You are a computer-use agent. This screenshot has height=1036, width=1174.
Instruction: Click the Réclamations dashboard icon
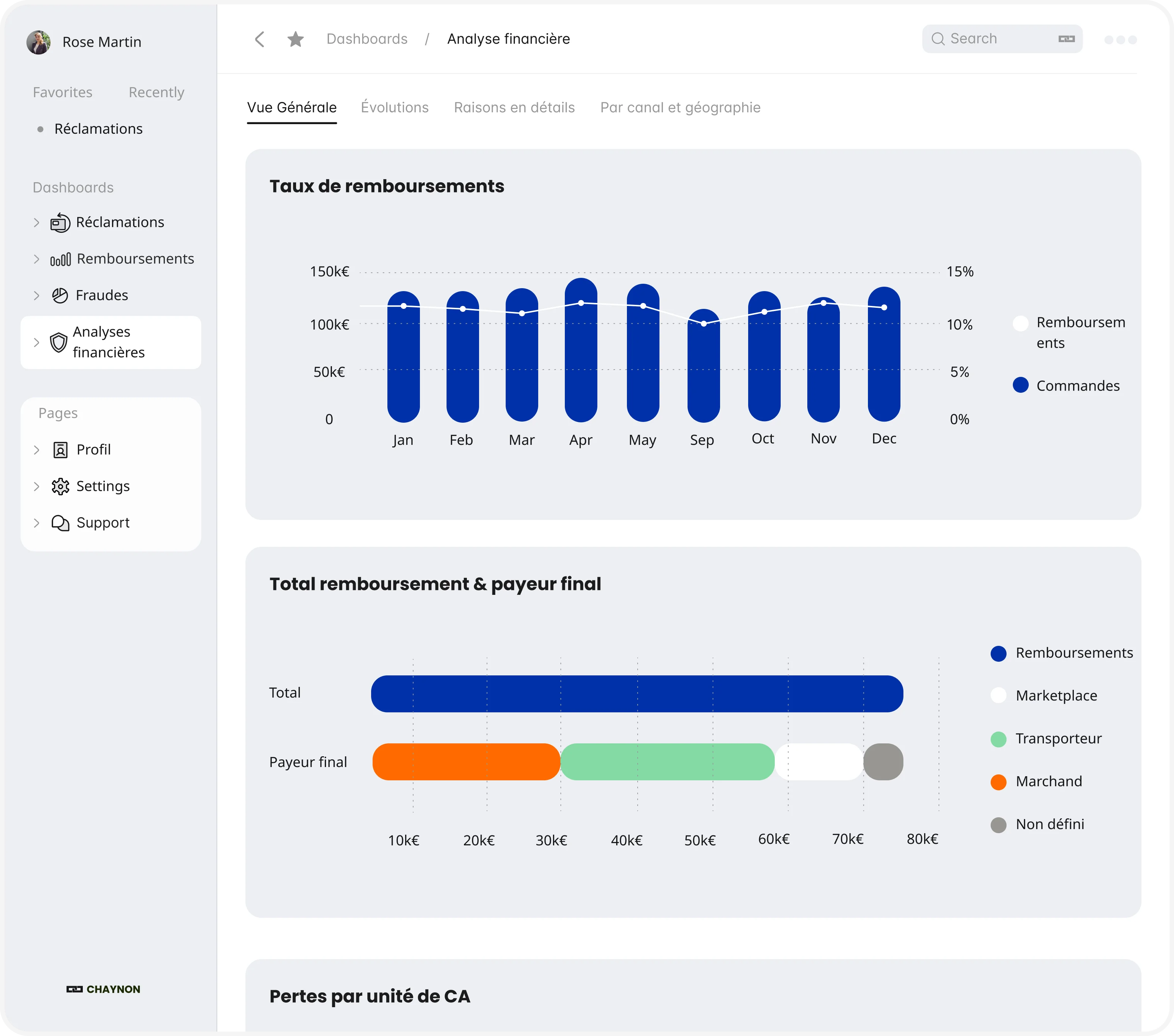[x=60, y=223]
